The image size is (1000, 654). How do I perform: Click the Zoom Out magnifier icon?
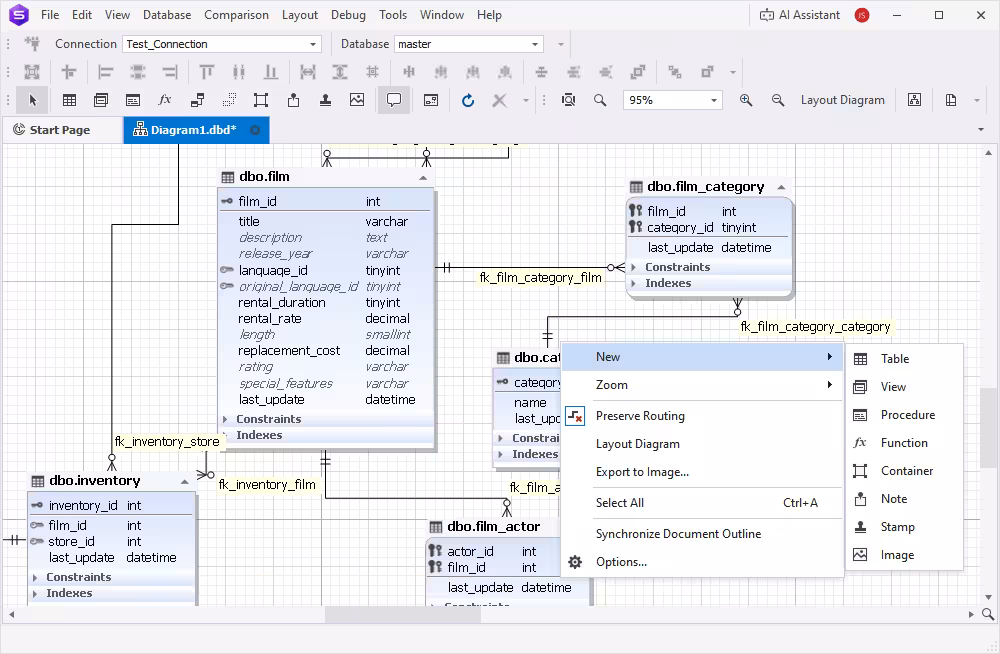777,100
